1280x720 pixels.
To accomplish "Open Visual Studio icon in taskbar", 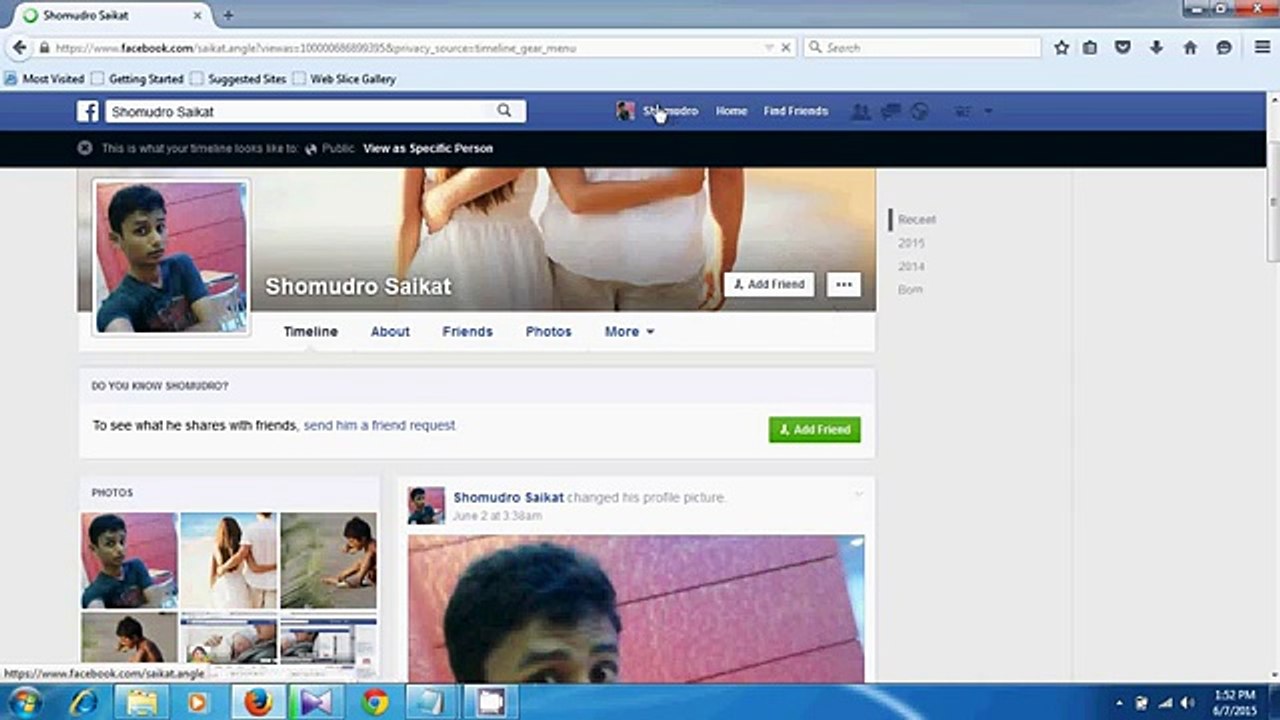I will click(316, 702).
